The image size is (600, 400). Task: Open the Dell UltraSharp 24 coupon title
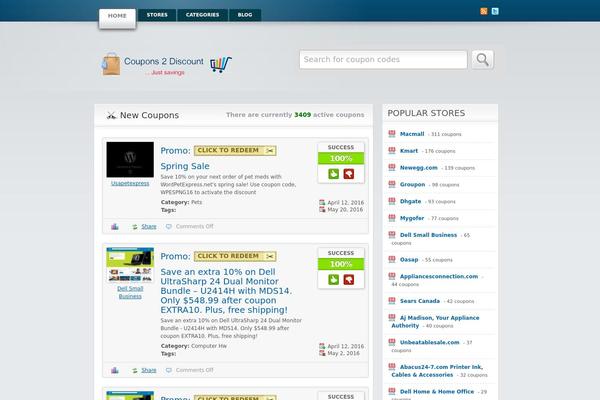(x=226, y=291)
